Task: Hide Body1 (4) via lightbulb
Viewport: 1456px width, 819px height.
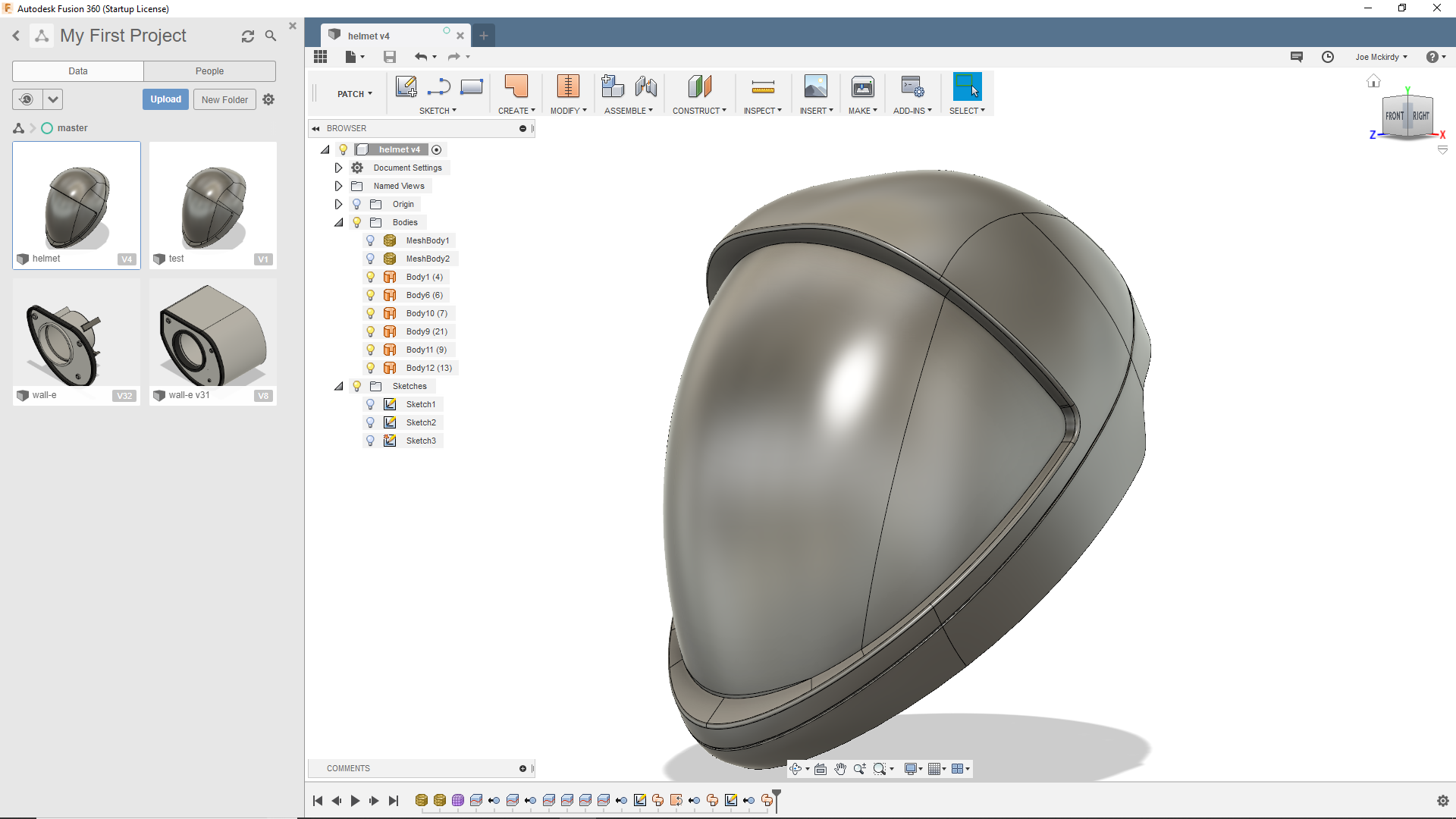Action: pyautogui.click(x=371, y=277)
